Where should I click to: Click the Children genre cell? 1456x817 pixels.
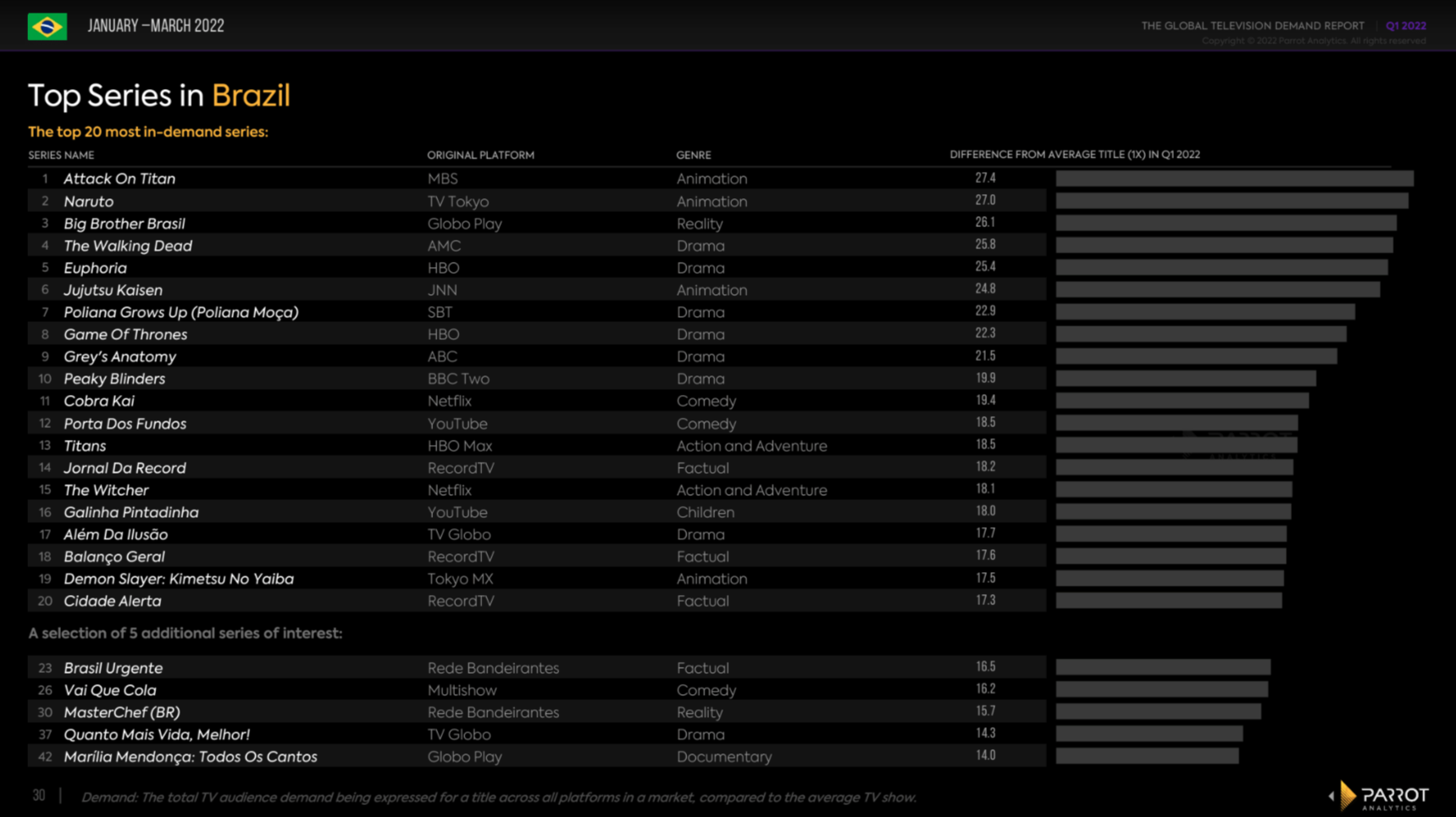coord(706,512)
